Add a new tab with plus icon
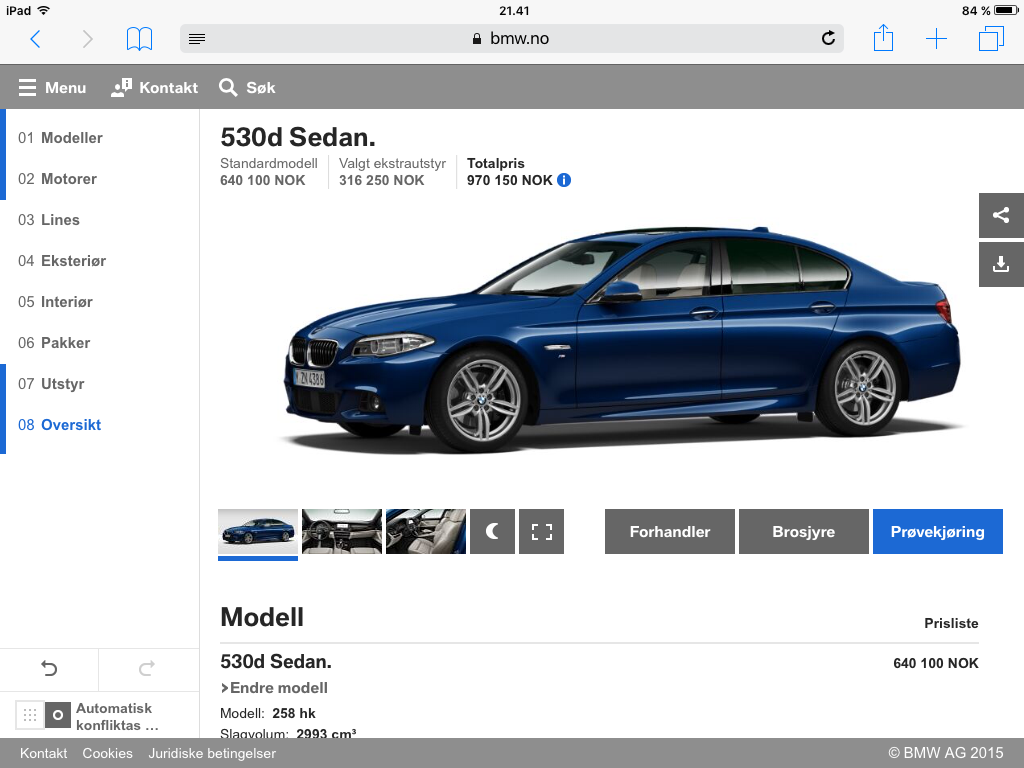Screen dimensions: 1024x768 click(936, 39)
